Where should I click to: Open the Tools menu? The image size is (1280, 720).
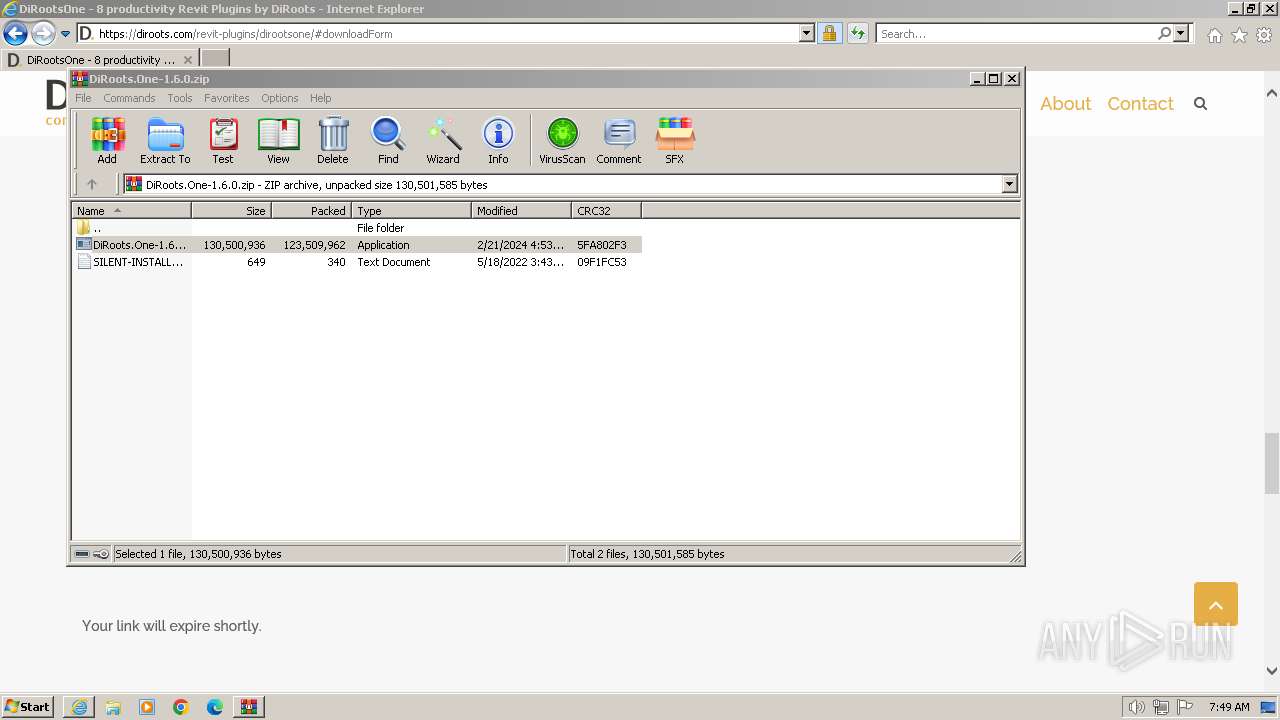(x=180, y=98)
